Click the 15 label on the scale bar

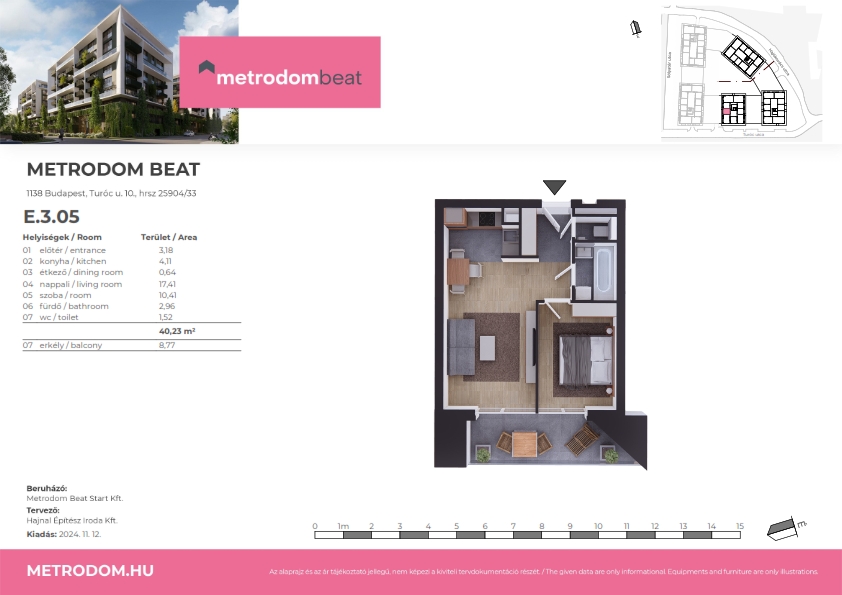pos(740,526)
